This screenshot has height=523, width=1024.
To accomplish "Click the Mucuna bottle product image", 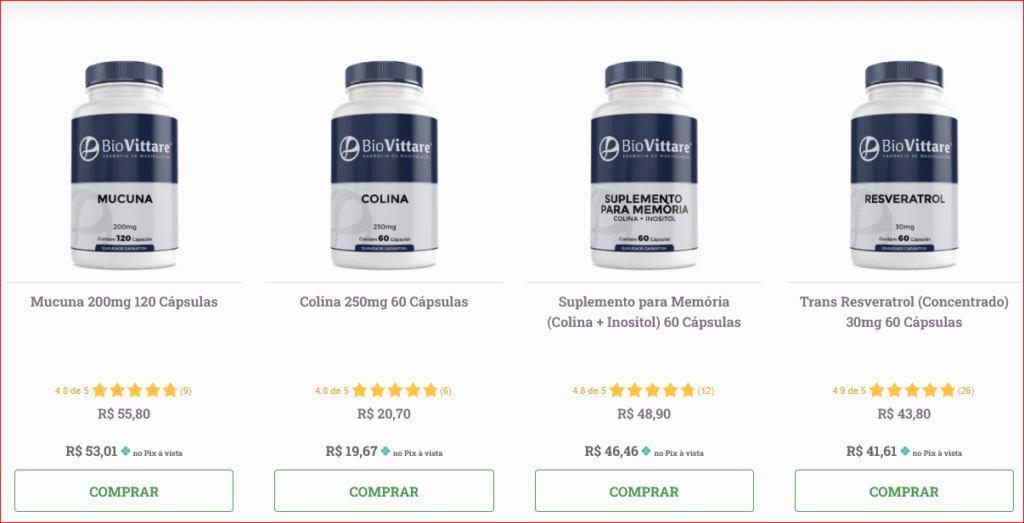I will pyautogui.click(x=124, y=166).
